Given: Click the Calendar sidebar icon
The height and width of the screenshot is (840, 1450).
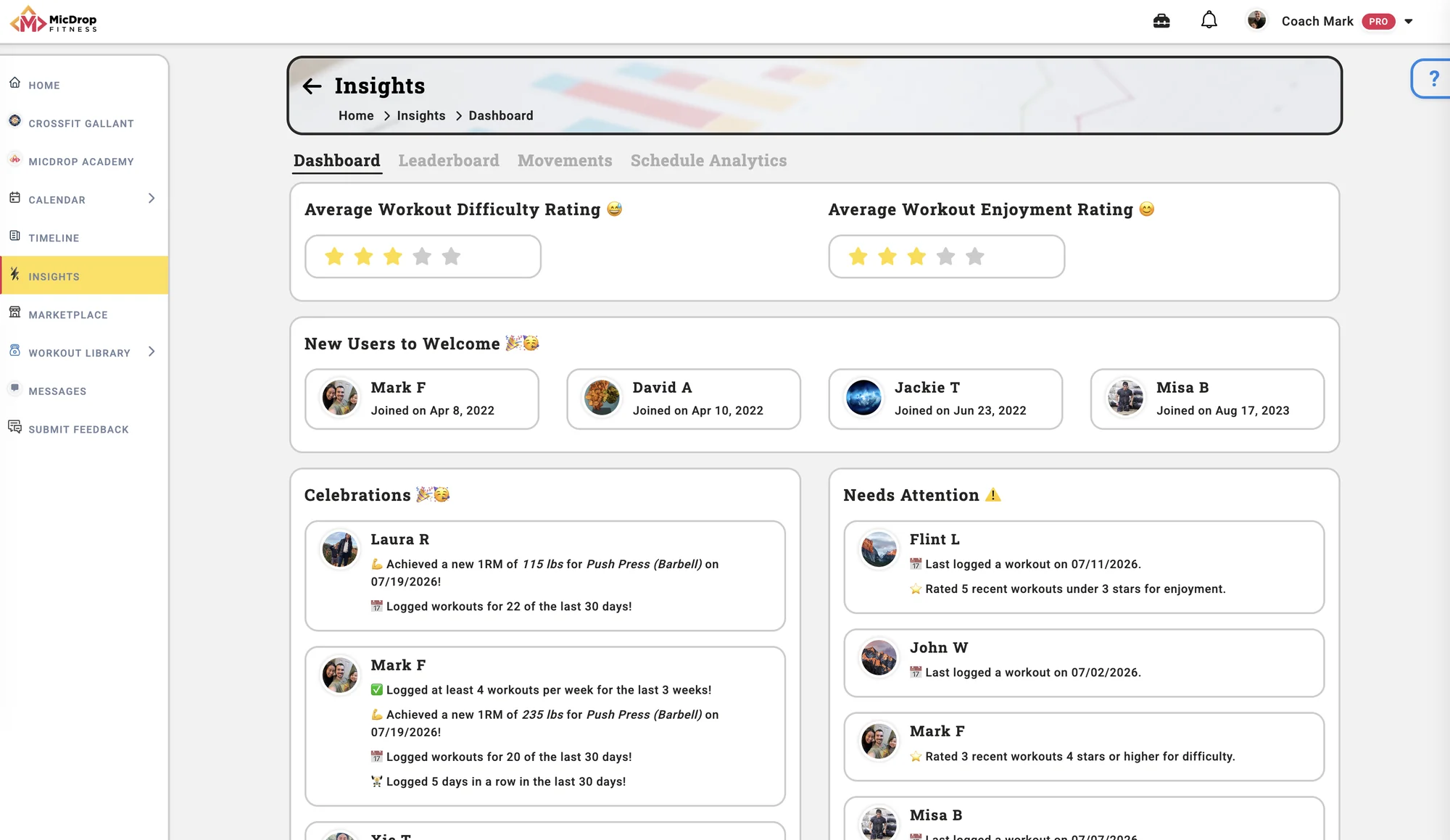Looking at the screenshot, I should tap(14, 197).
